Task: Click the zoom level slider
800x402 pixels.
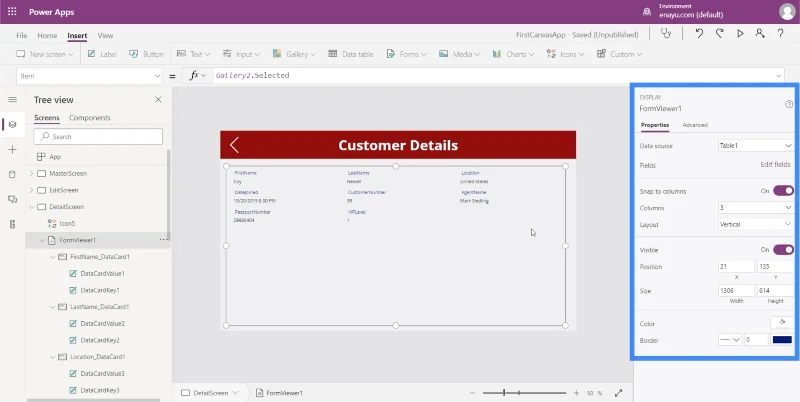Action: [524, 393]
